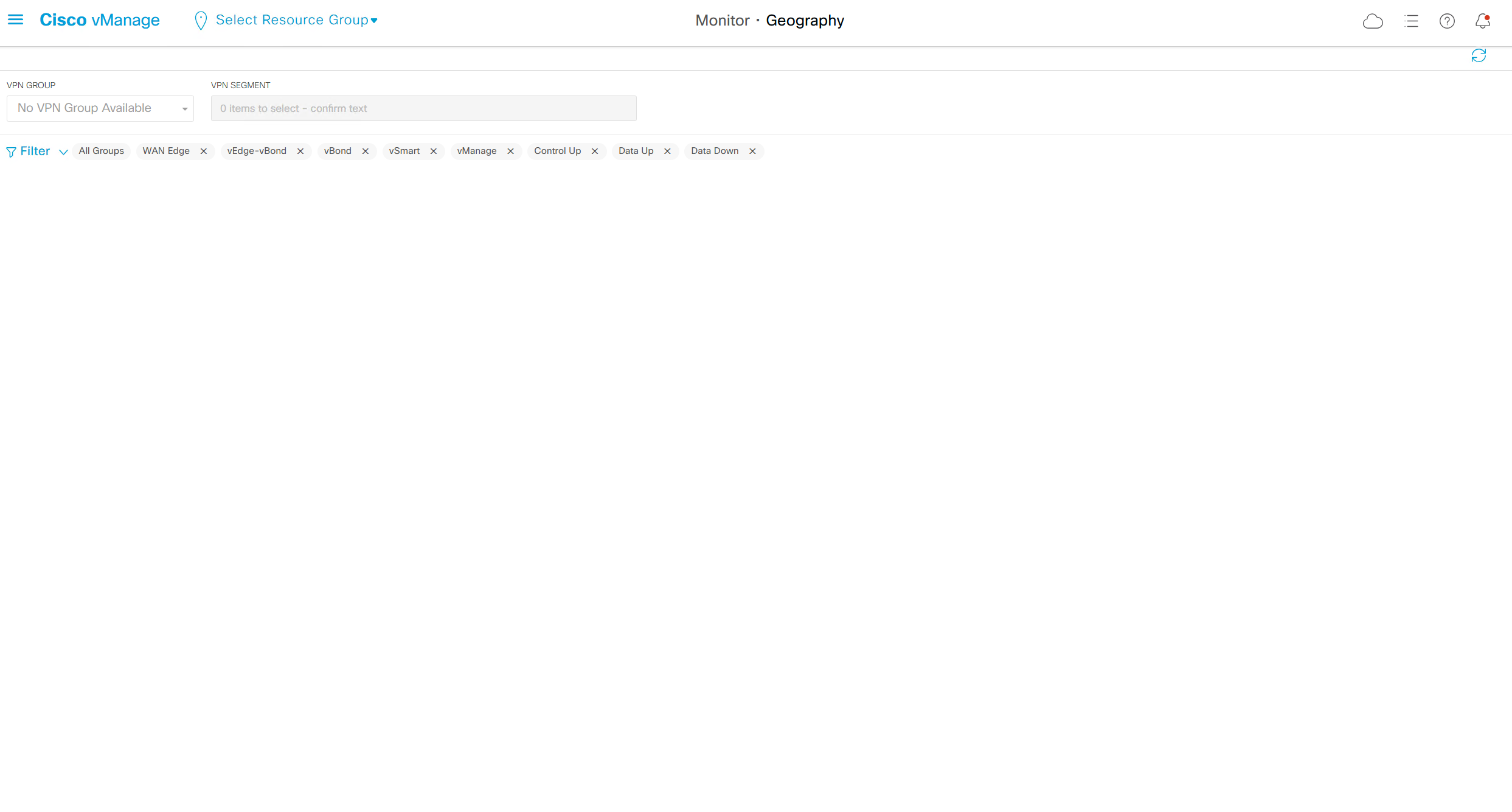Click the cloud onRamp icon
Screen dimensions: 1512x812
pos(1373,21)
